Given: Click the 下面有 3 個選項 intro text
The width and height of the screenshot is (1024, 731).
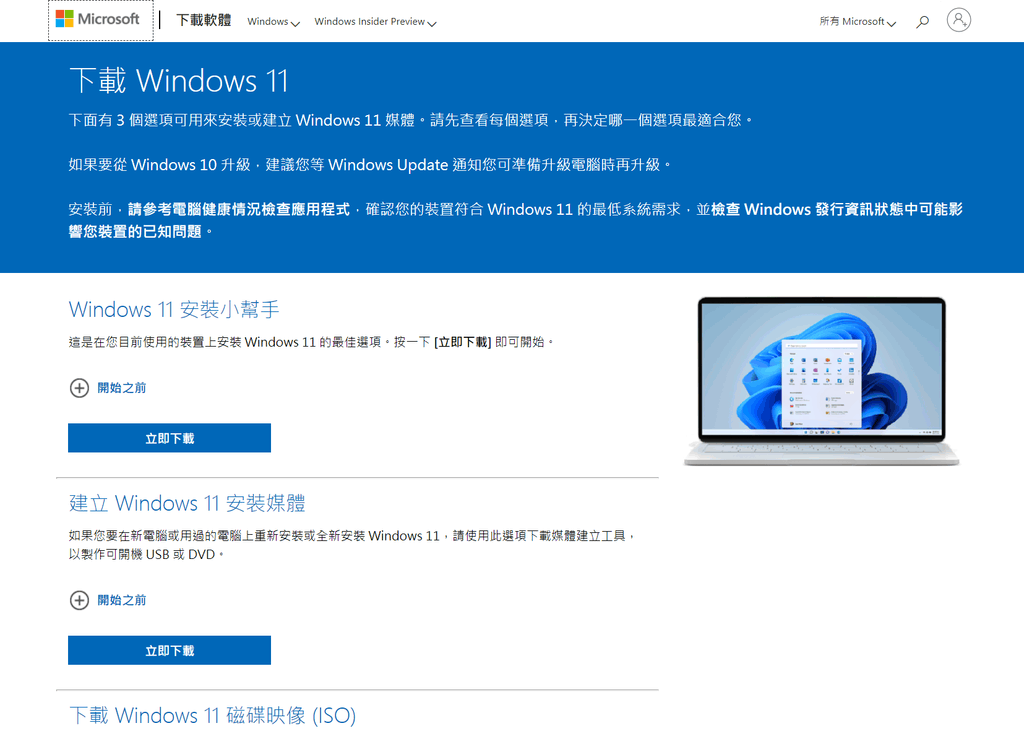Looking at the screenshot, I should pyautogui.click(x=411, y=120).
